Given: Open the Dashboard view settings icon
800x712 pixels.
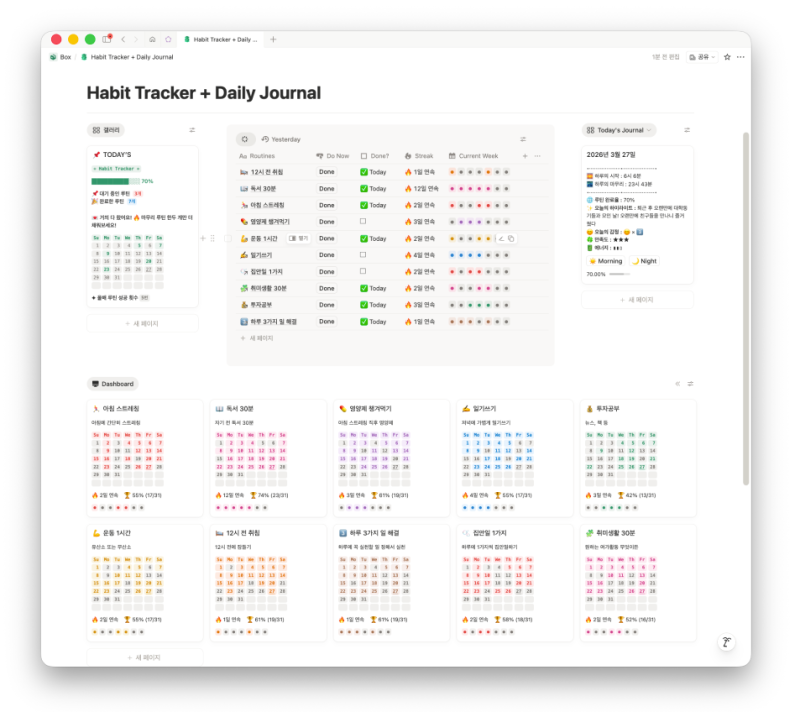Looking at the screenshot, I should tap(690, 384).
